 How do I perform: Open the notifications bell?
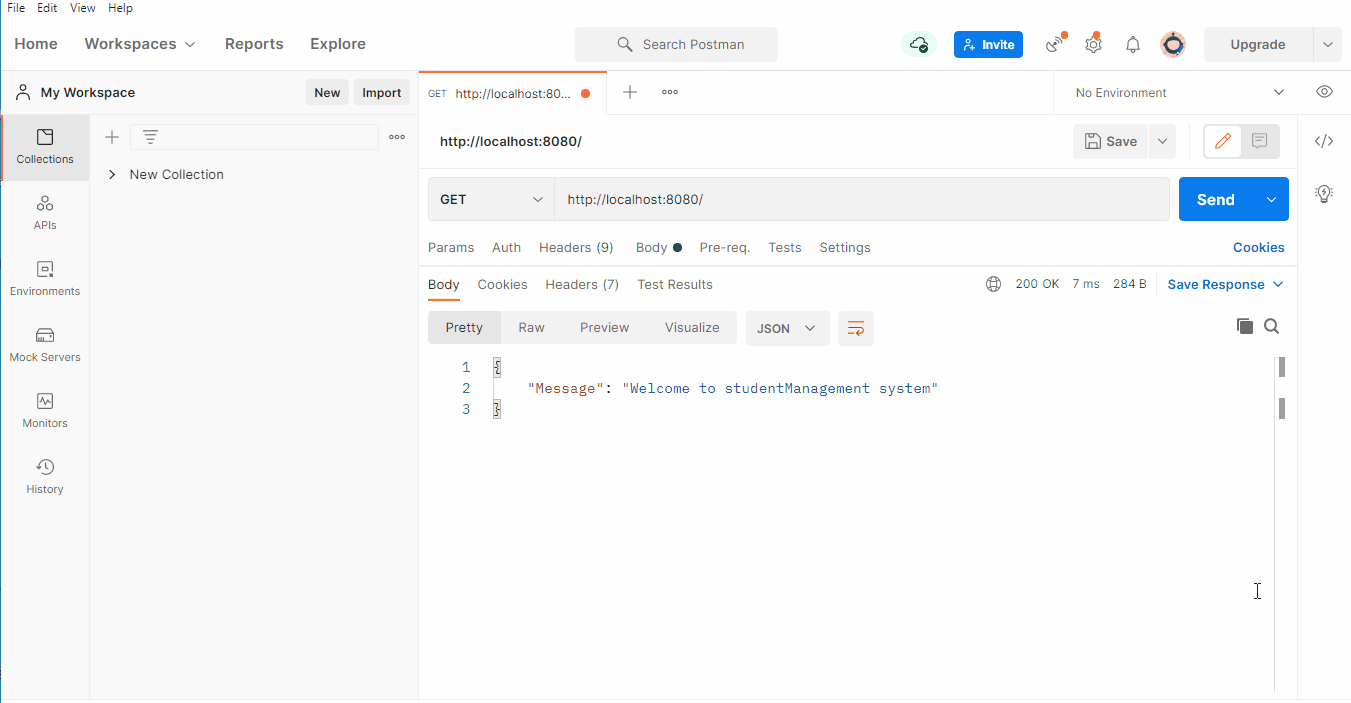(1133, 44)
